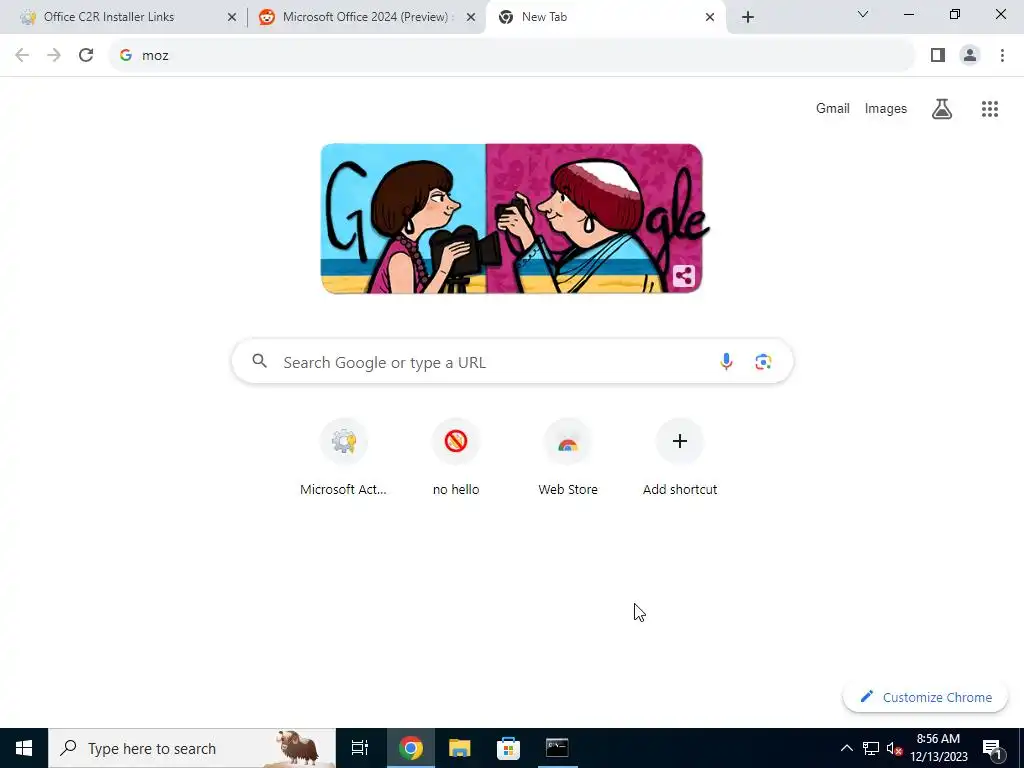This screenshot has width=1024, height=768.
Task: Add a new shortcut tile
Action: pyautogui.click(x=680, y=458)
